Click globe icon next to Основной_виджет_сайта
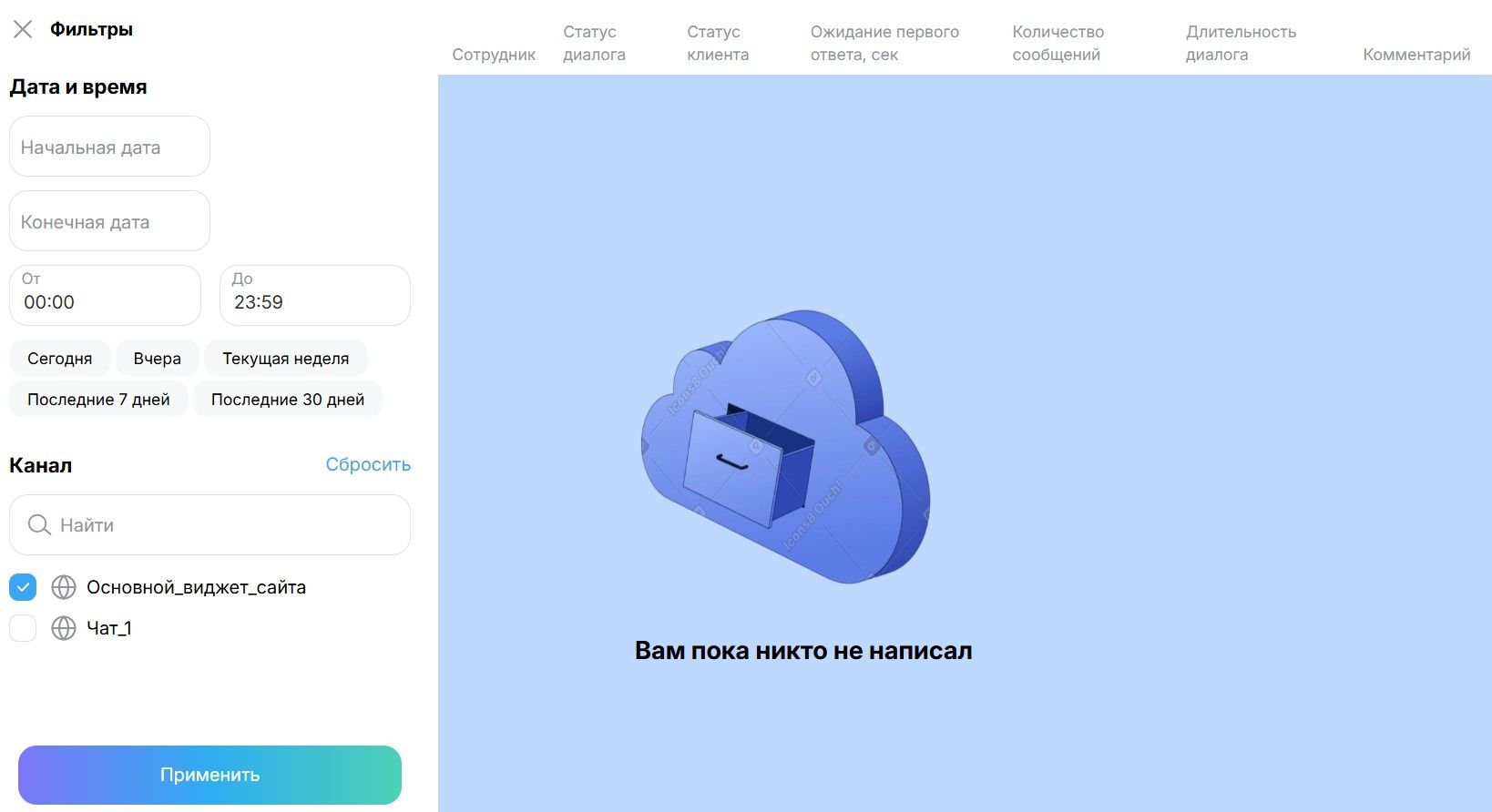The width and height of the screenshot is (1492, 812). coord(64,587)
